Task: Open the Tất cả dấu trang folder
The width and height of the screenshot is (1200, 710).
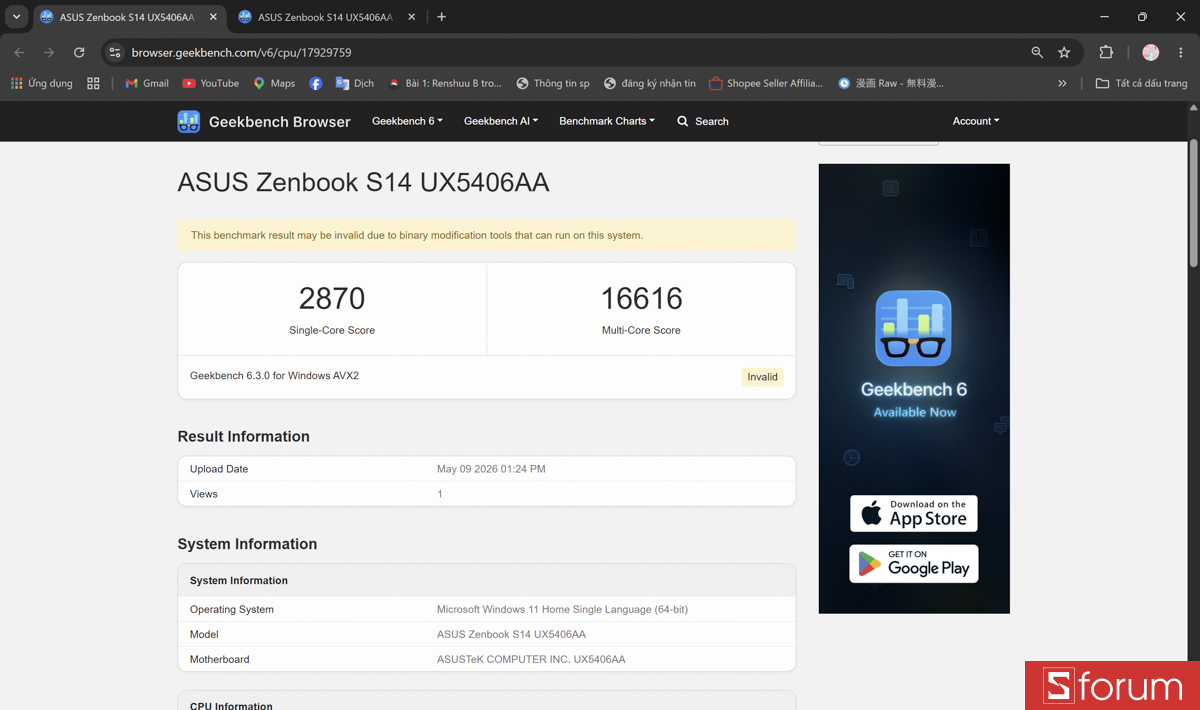Action: 1142,83
